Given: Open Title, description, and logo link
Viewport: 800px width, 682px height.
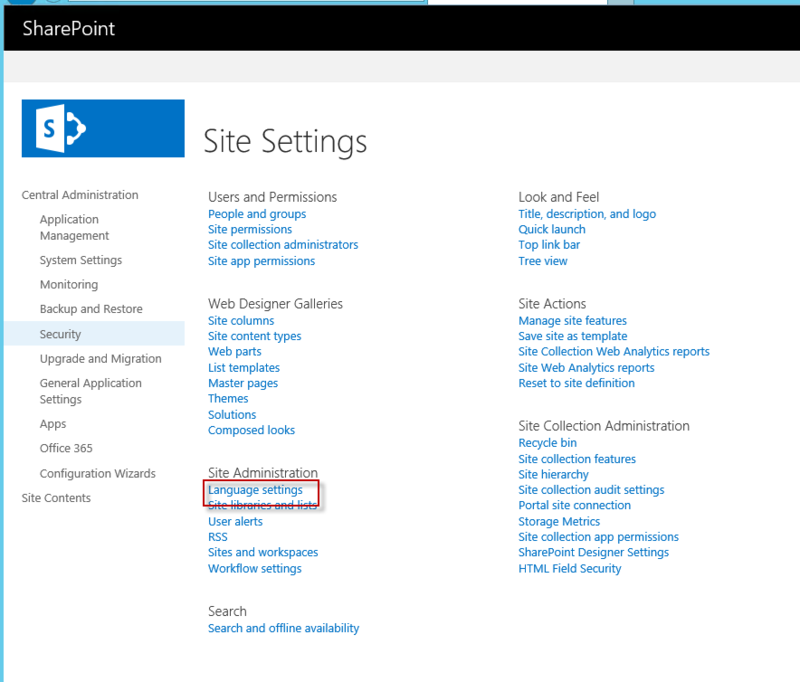Looking at the screenshot, I should 587,214.
